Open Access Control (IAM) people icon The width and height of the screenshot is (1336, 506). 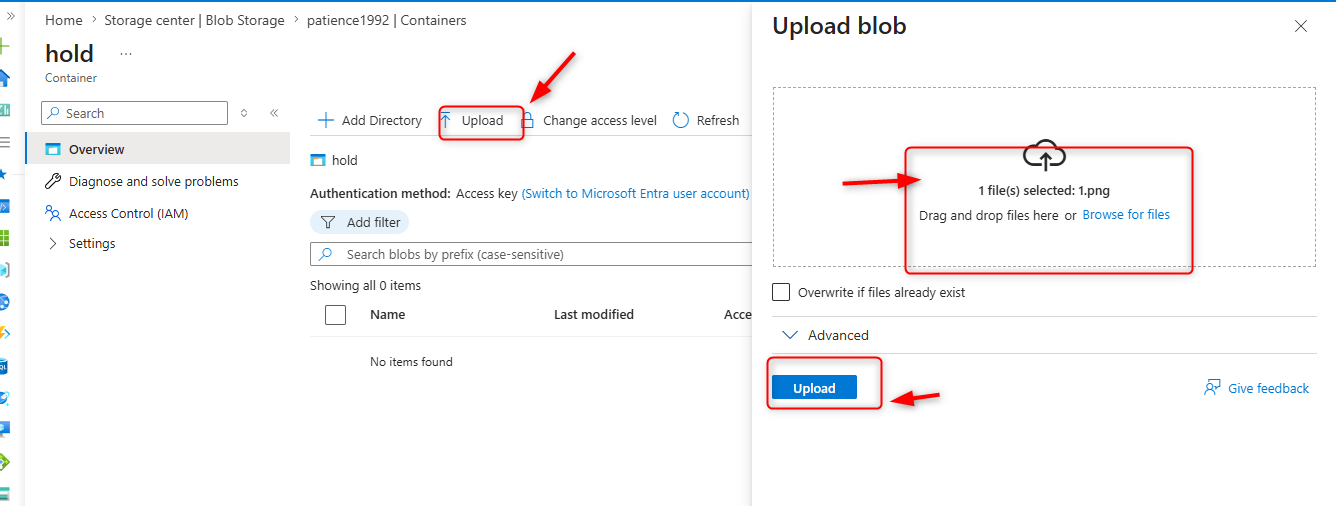pyautogui.click(x=53, y=213)
